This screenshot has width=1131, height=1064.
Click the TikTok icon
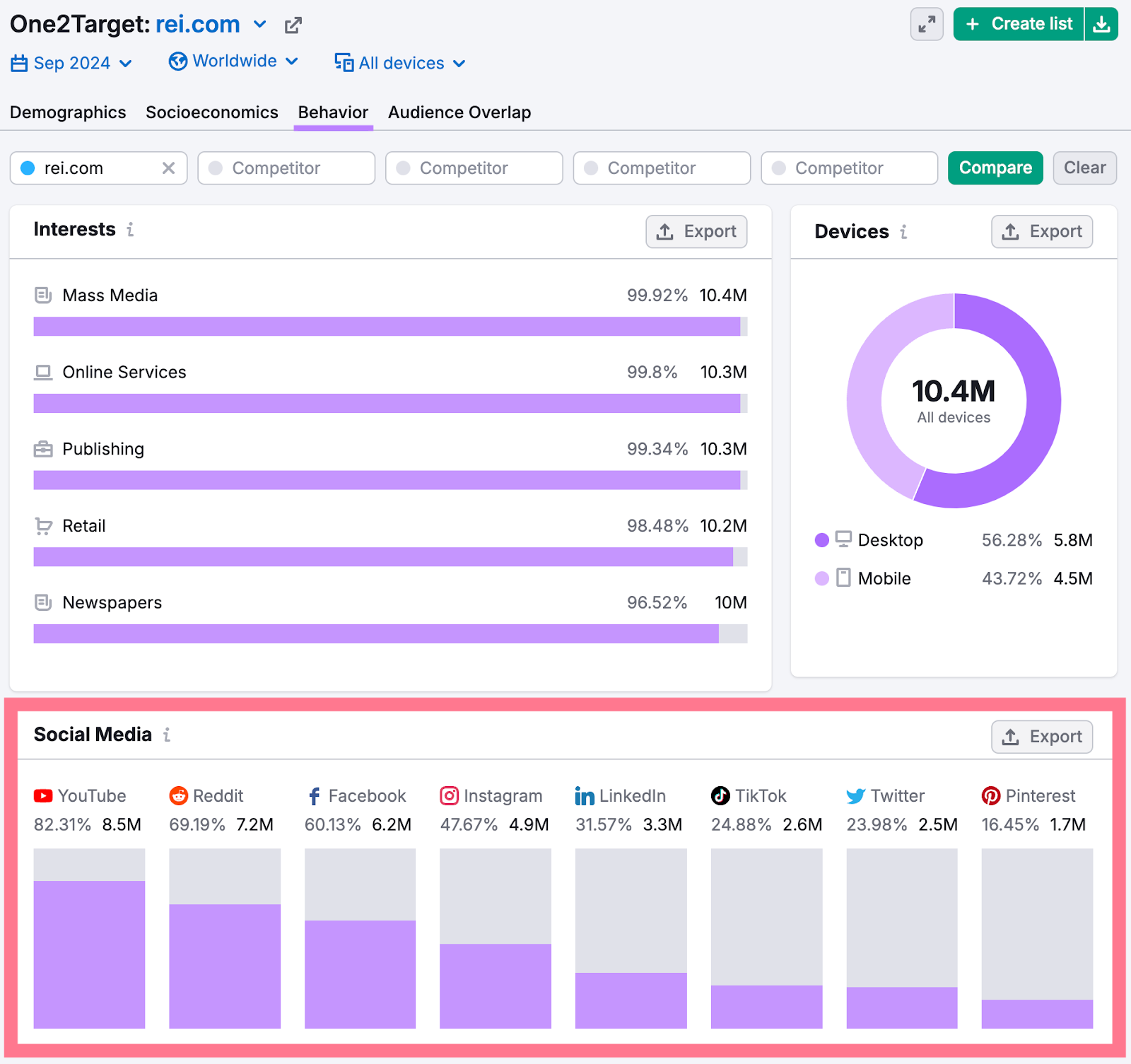[x=720, y=795]
